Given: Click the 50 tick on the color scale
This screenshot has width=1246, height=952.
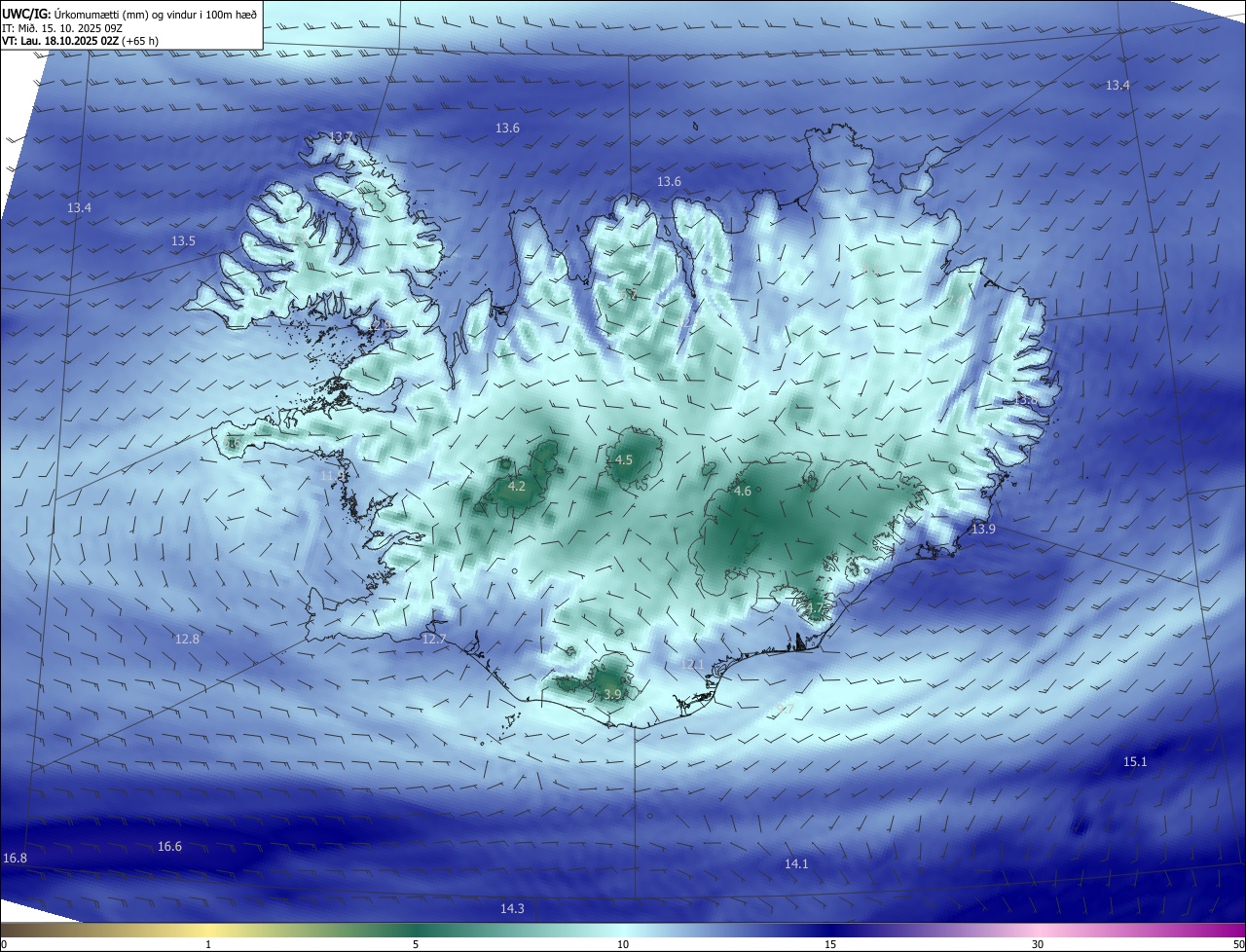Looking at the screenshot, I should [1238, 944].
